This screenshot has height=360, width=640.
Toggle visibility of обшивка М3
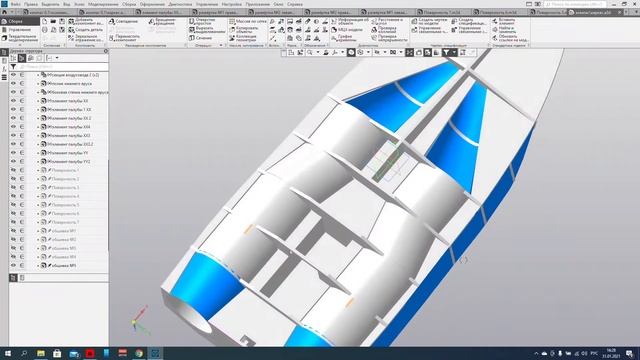[13, 248]
